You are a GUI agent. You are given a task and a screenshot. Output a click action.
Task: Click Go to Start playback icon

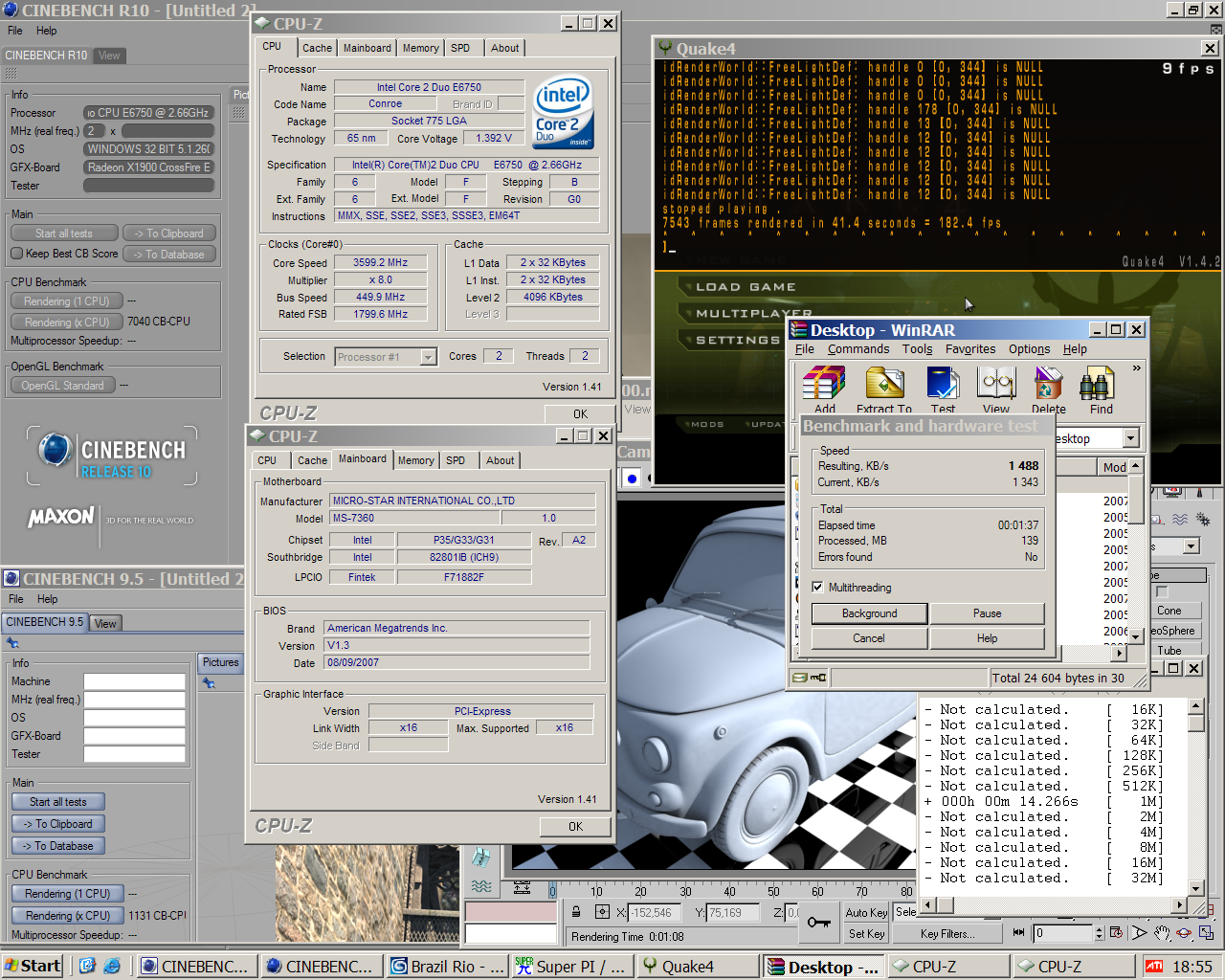(x=1018, y=932)
